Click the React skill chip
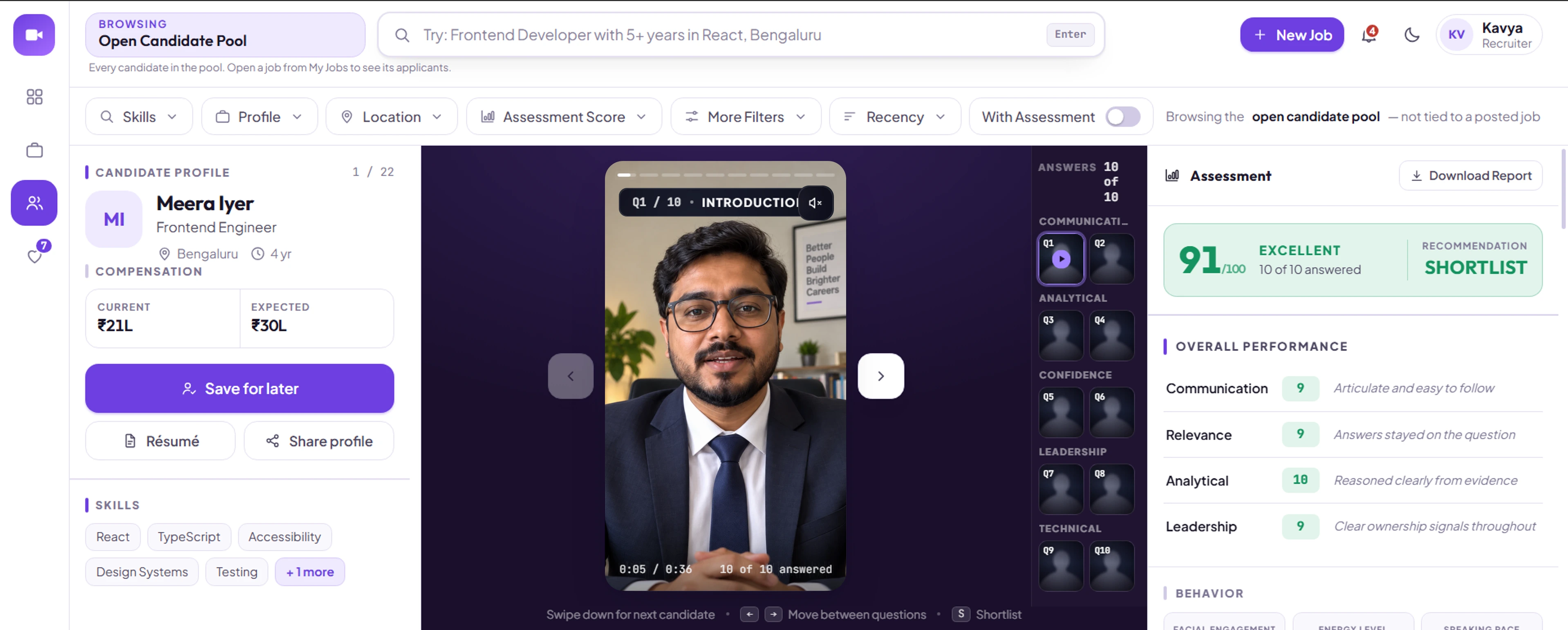Viewport: 1568px width, 630px height. point(112,536)
